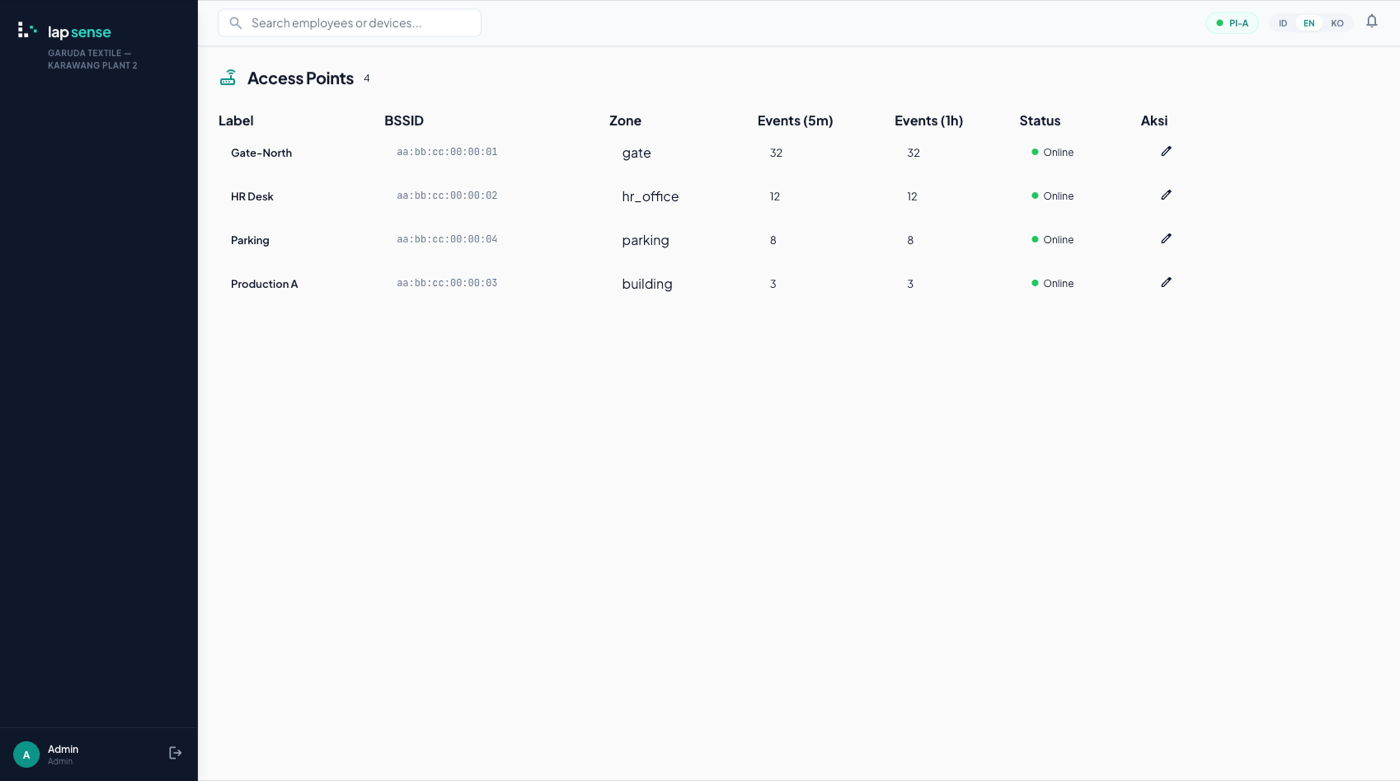Viewport: 1400px width, 781px height.
Task: Focus the search employees or devices field
Action: [350, 23]
